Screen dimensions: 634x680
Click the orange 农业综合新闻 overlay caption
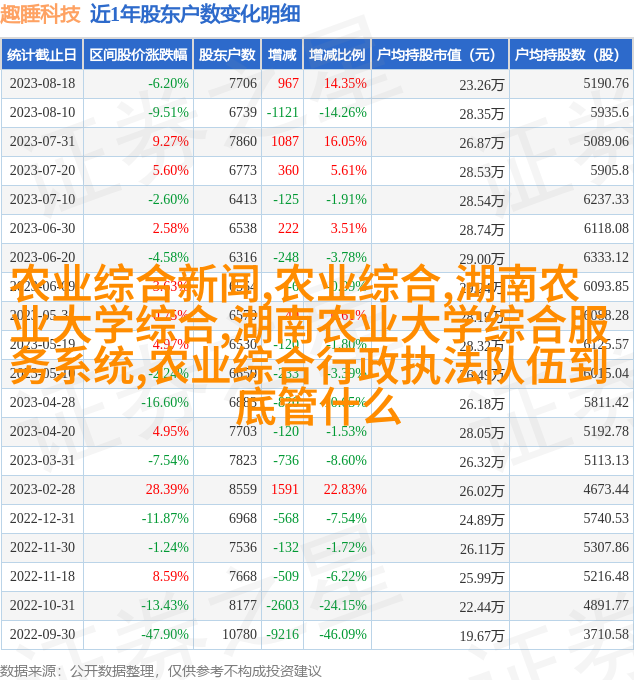pos(309,345)
